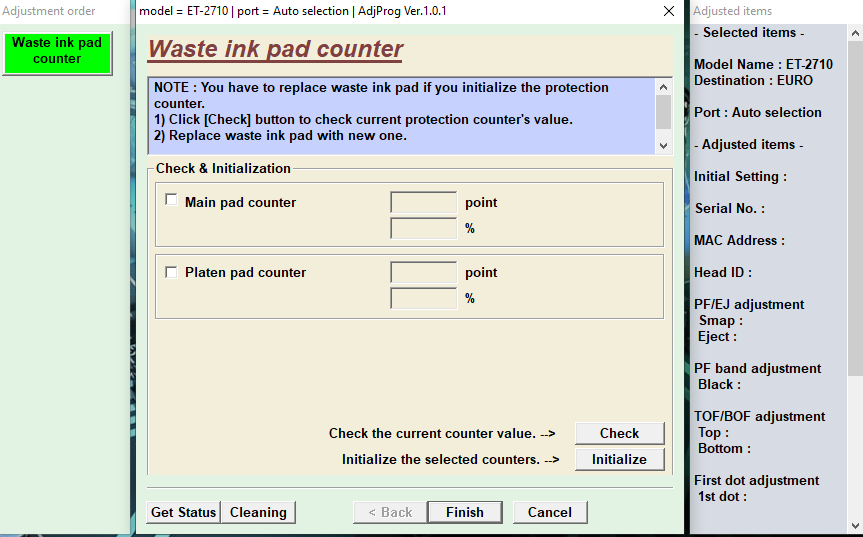The width and height of the screenshot is (863, 537).
Task: Select Waste ink pad counter in adjustment order
Action: 57,52
